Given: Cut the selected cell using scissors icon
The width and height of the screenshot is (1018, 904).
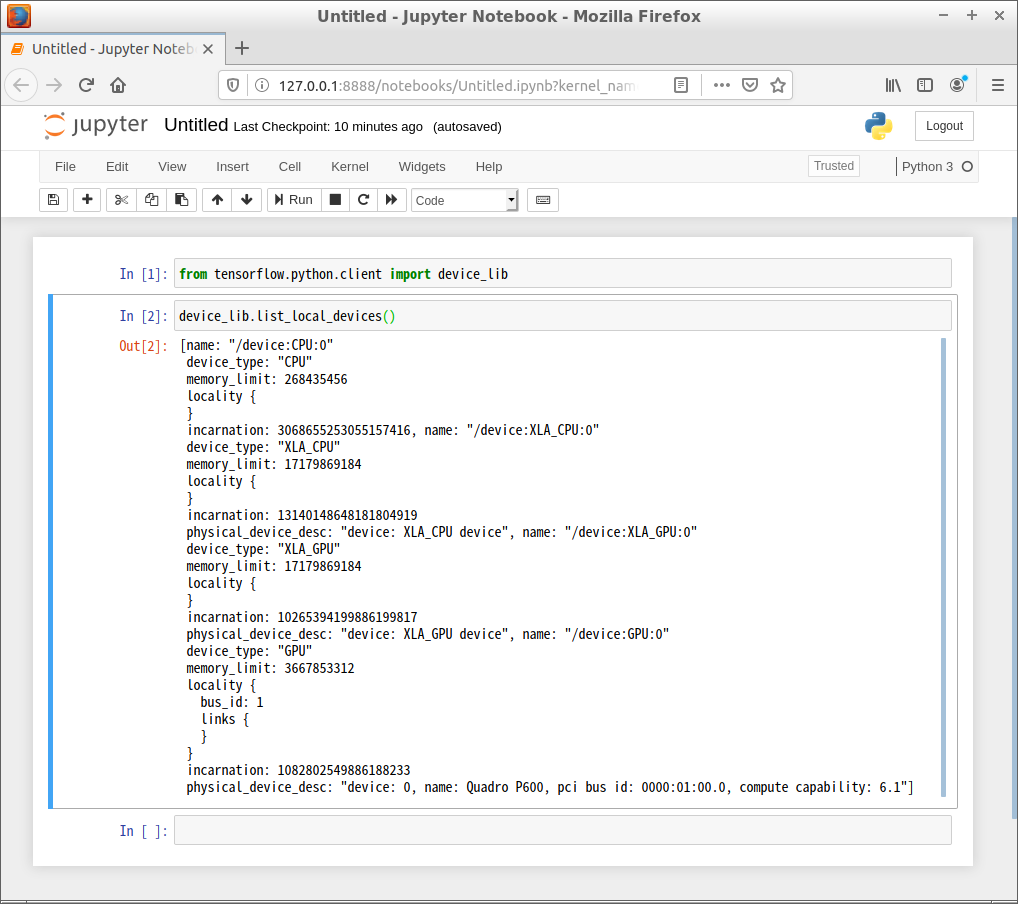Looking at the screenshot, I should (x=120, y=200).
